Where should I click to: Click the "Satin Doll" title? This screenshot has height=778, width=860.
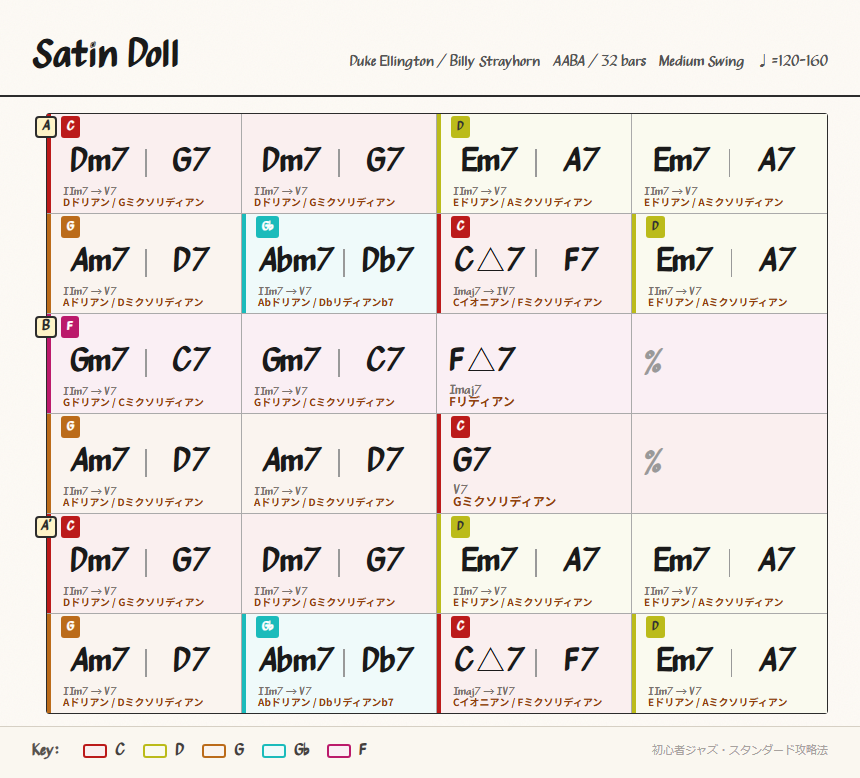(106, 54)
